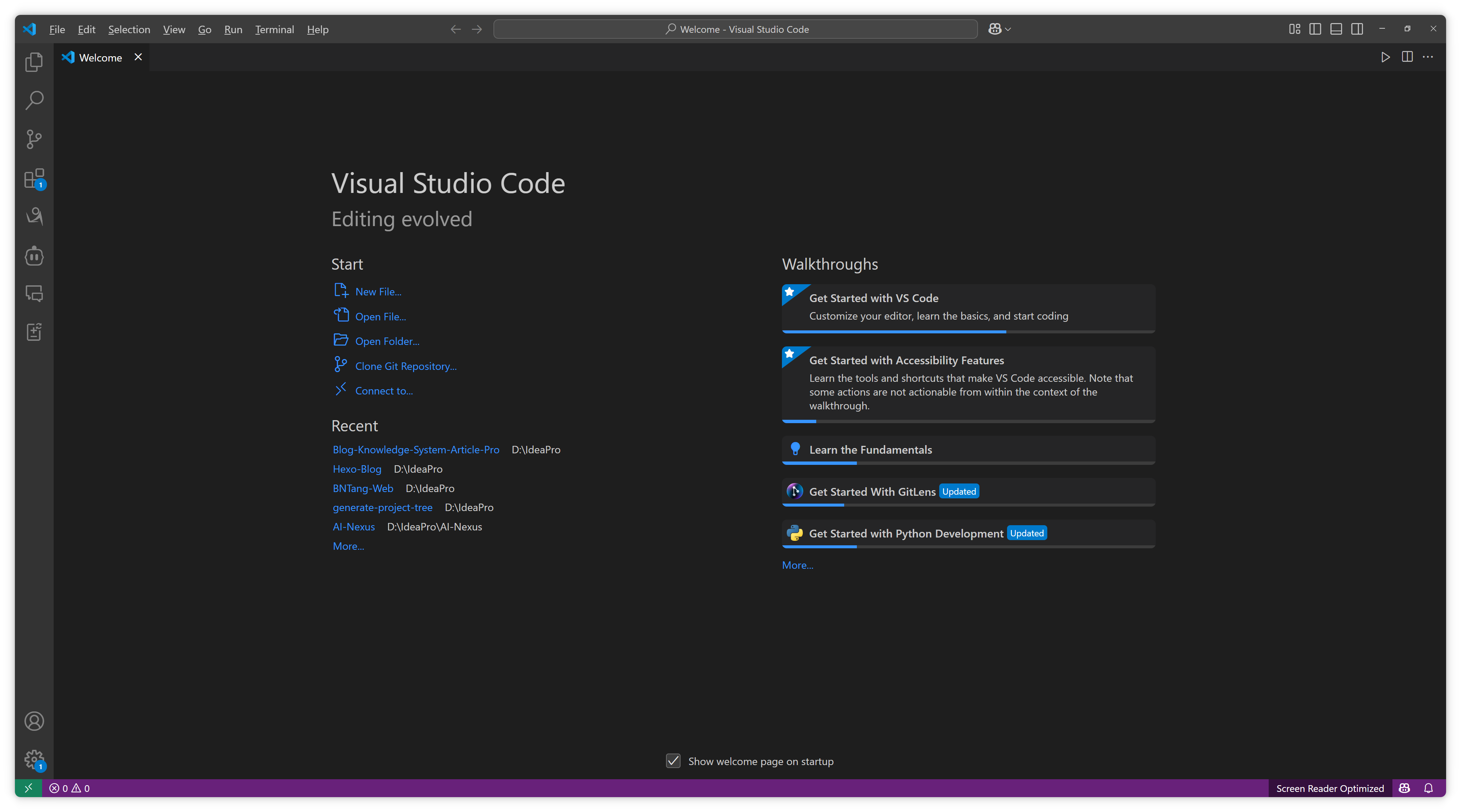Image resolution: width=1461 pixels, height=812 pixels.
Task: Open notifications bell in status bar
Action: 1428,788
